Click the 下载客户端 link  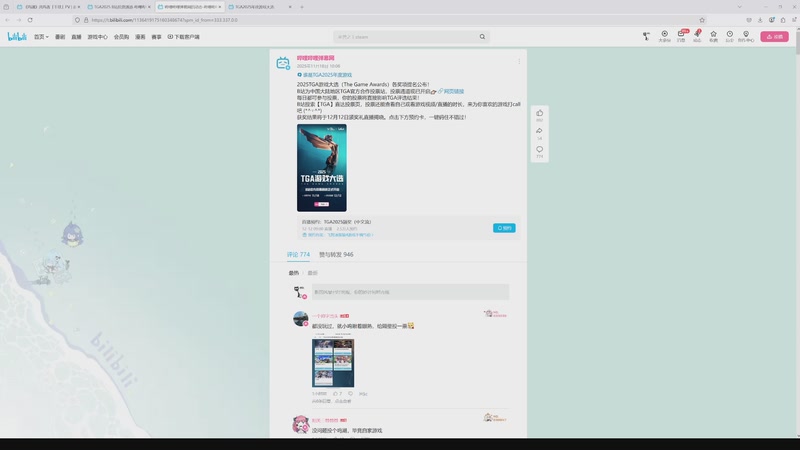184,37
